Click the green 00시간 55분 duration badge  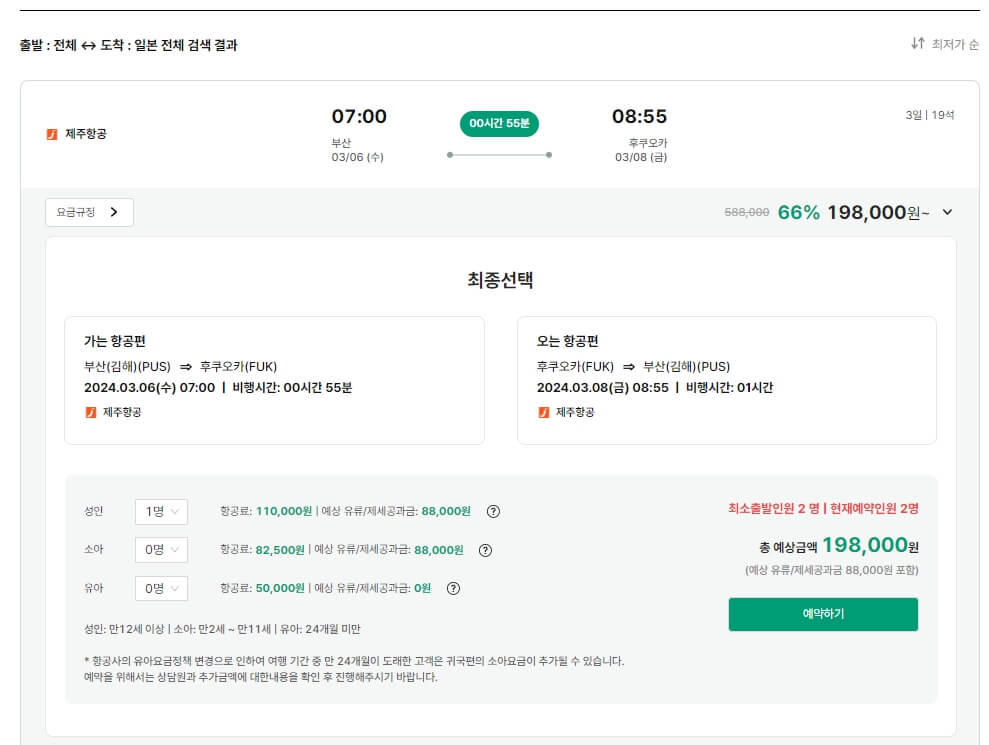(498, 125)
